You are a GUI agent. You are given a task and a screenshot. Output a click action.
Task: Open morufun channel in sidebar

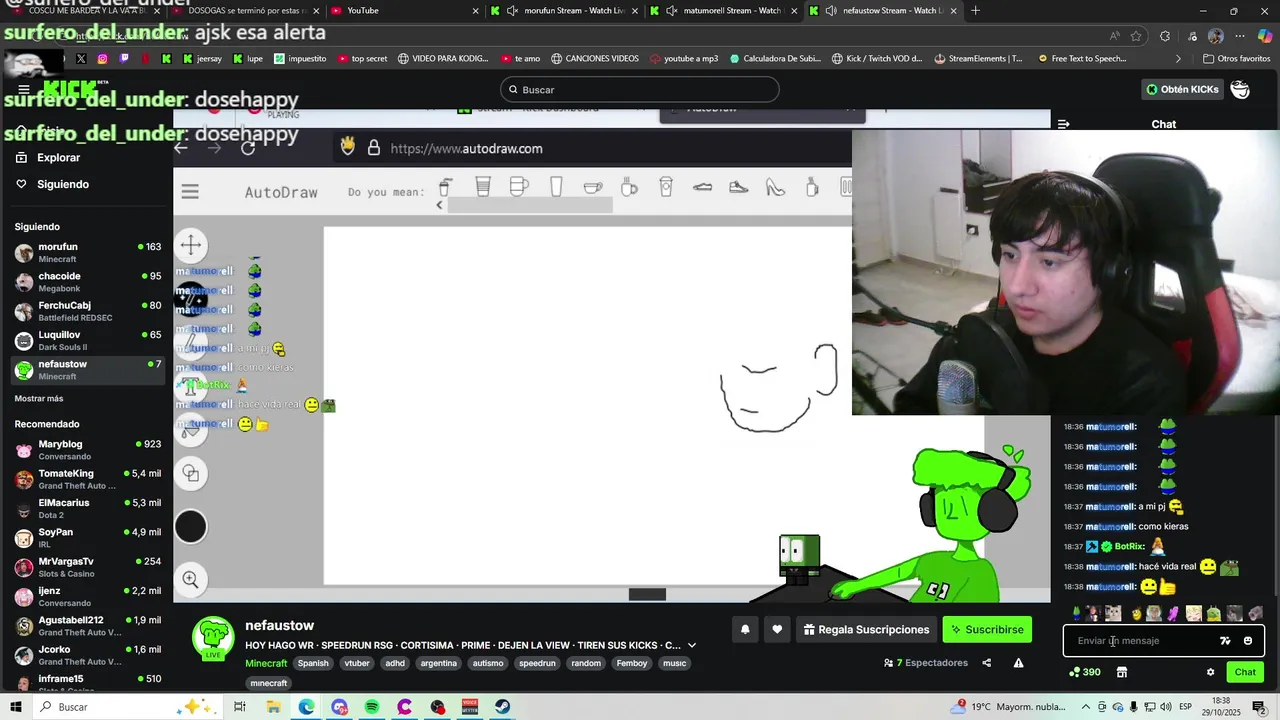[87, 252]
